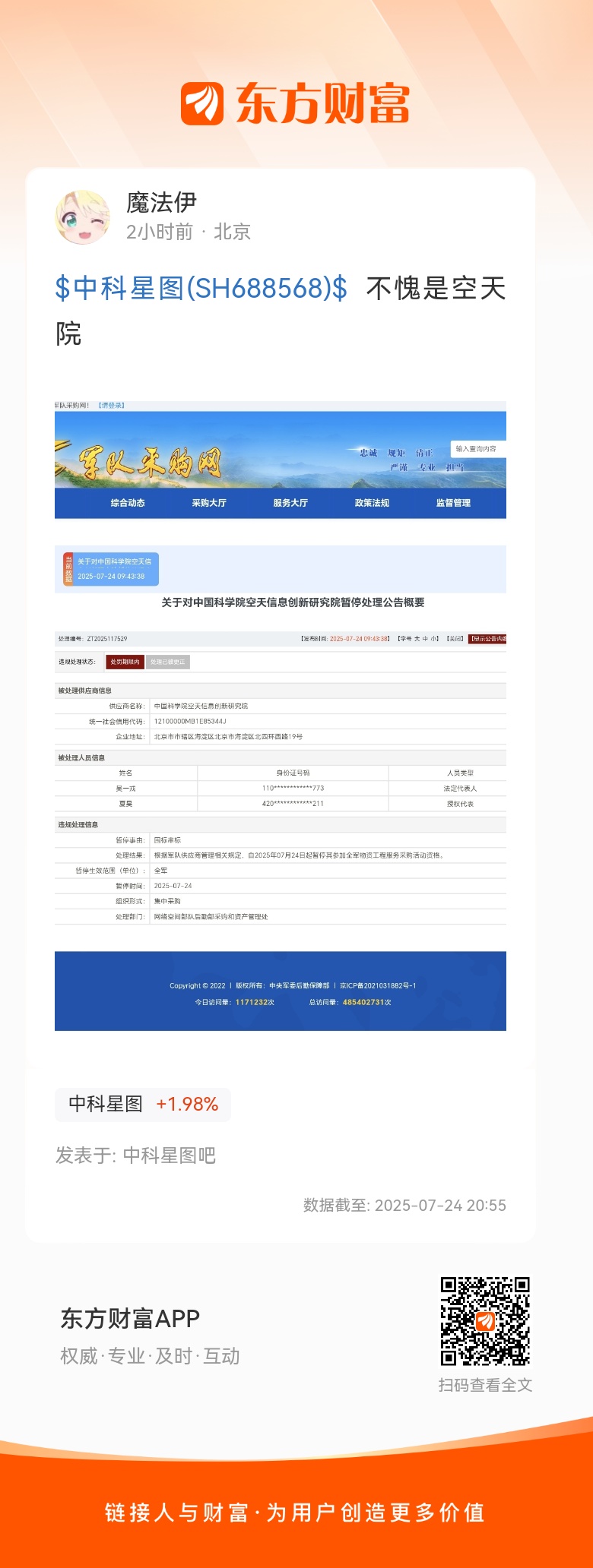
Task: Click the 法定代表人 cell
Action: 461,789
